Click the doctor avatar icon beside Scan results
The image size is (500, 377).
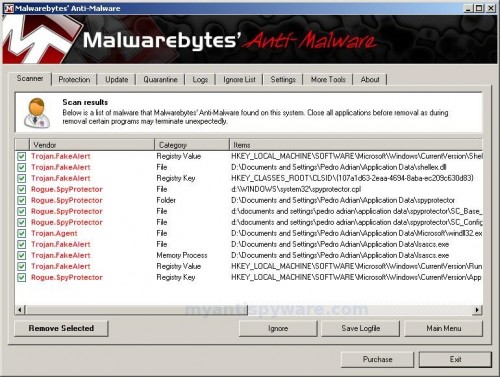[37, 113]
